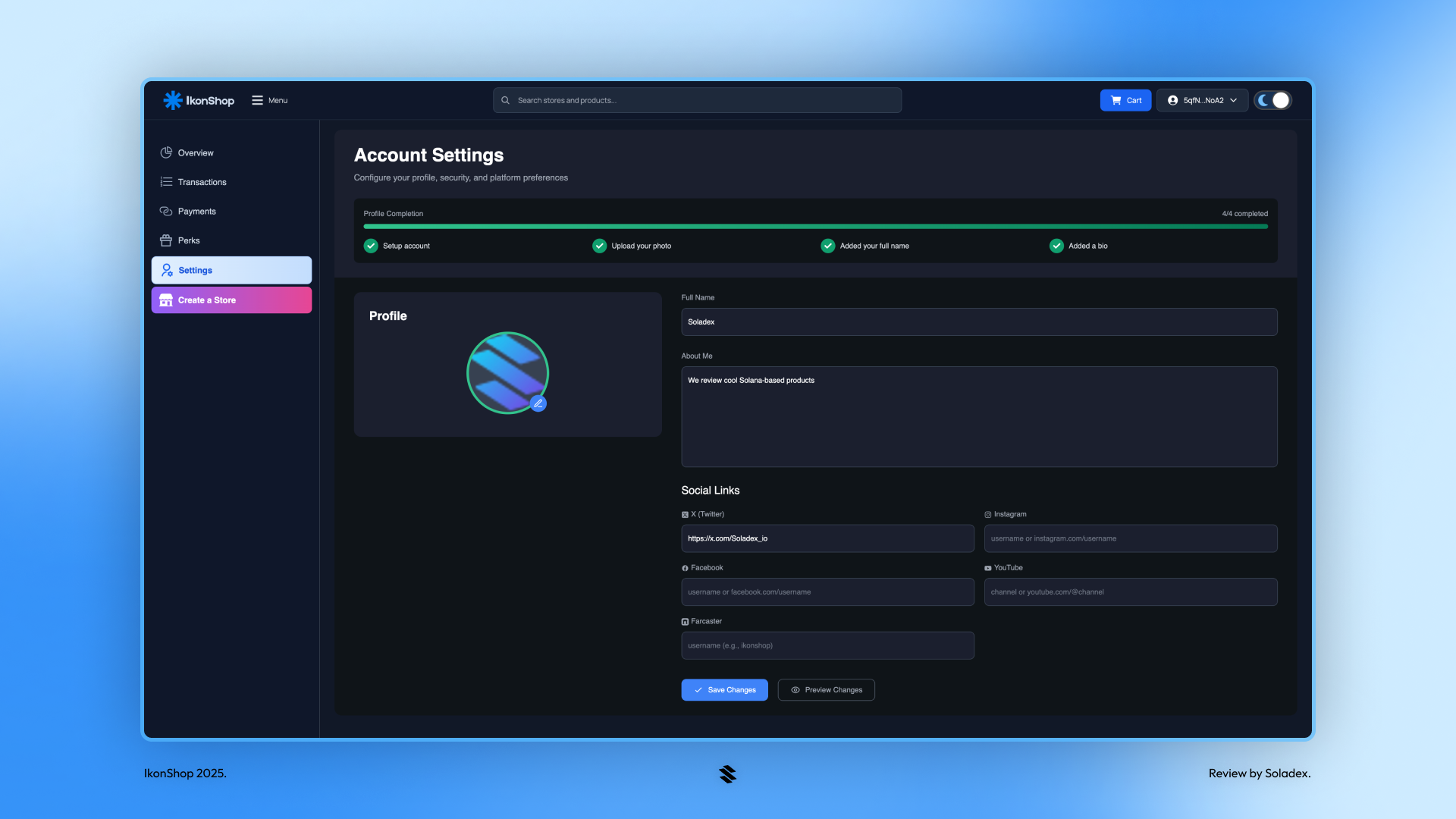Click the IkonShop brand name
The height and width of the screenshot is (819, 1456).
(210, 100)
